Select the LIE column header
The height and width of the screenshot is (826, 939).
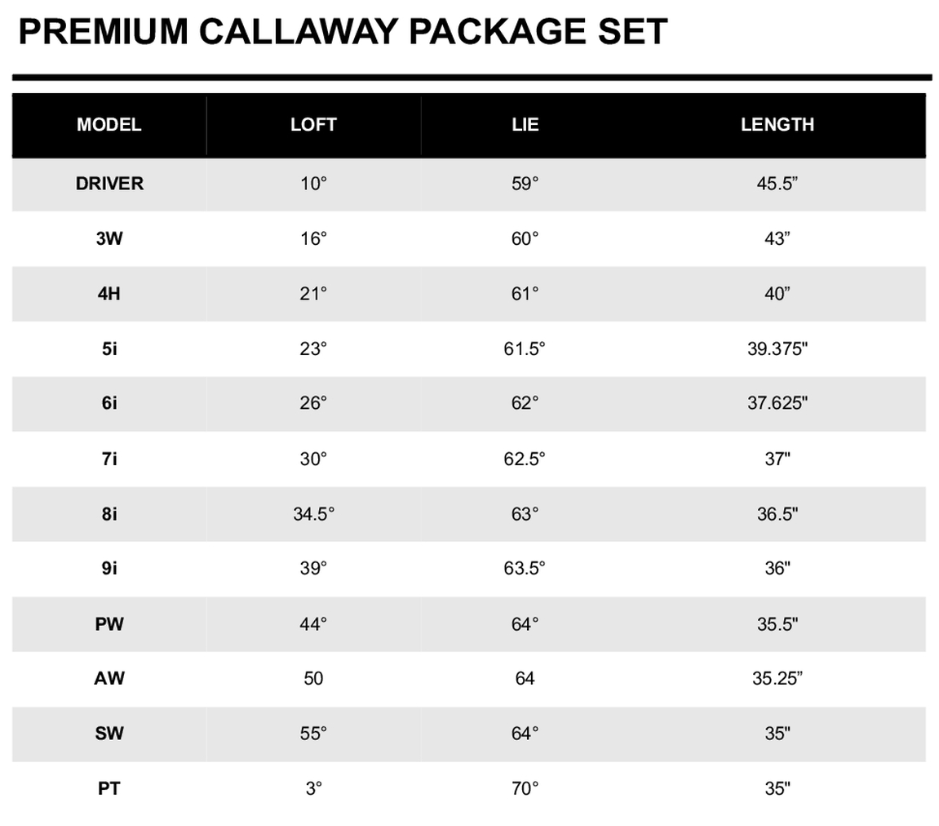[524, 125]
